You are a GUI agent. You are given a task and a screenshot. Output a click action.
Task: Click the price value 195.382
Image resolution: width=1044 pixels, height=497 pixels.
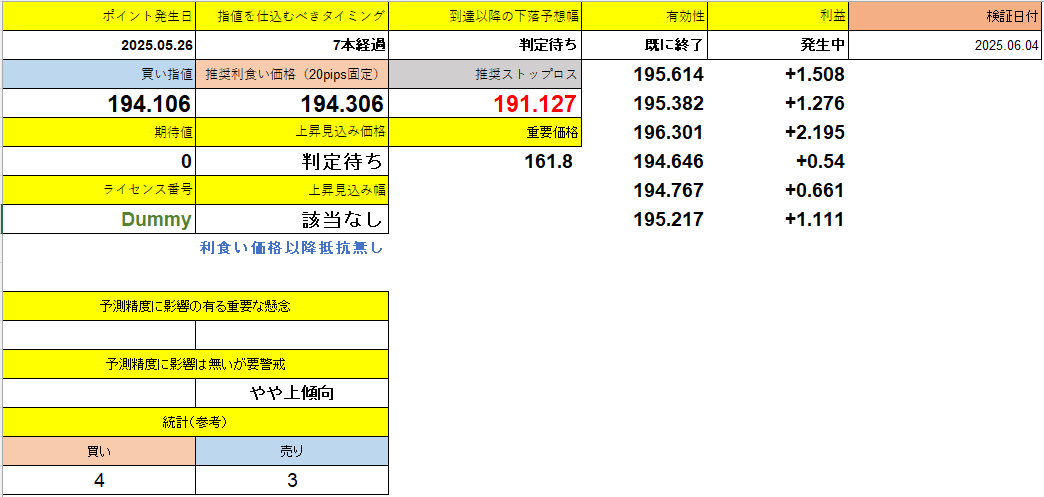pyautogui.click(x=670, y=103)
